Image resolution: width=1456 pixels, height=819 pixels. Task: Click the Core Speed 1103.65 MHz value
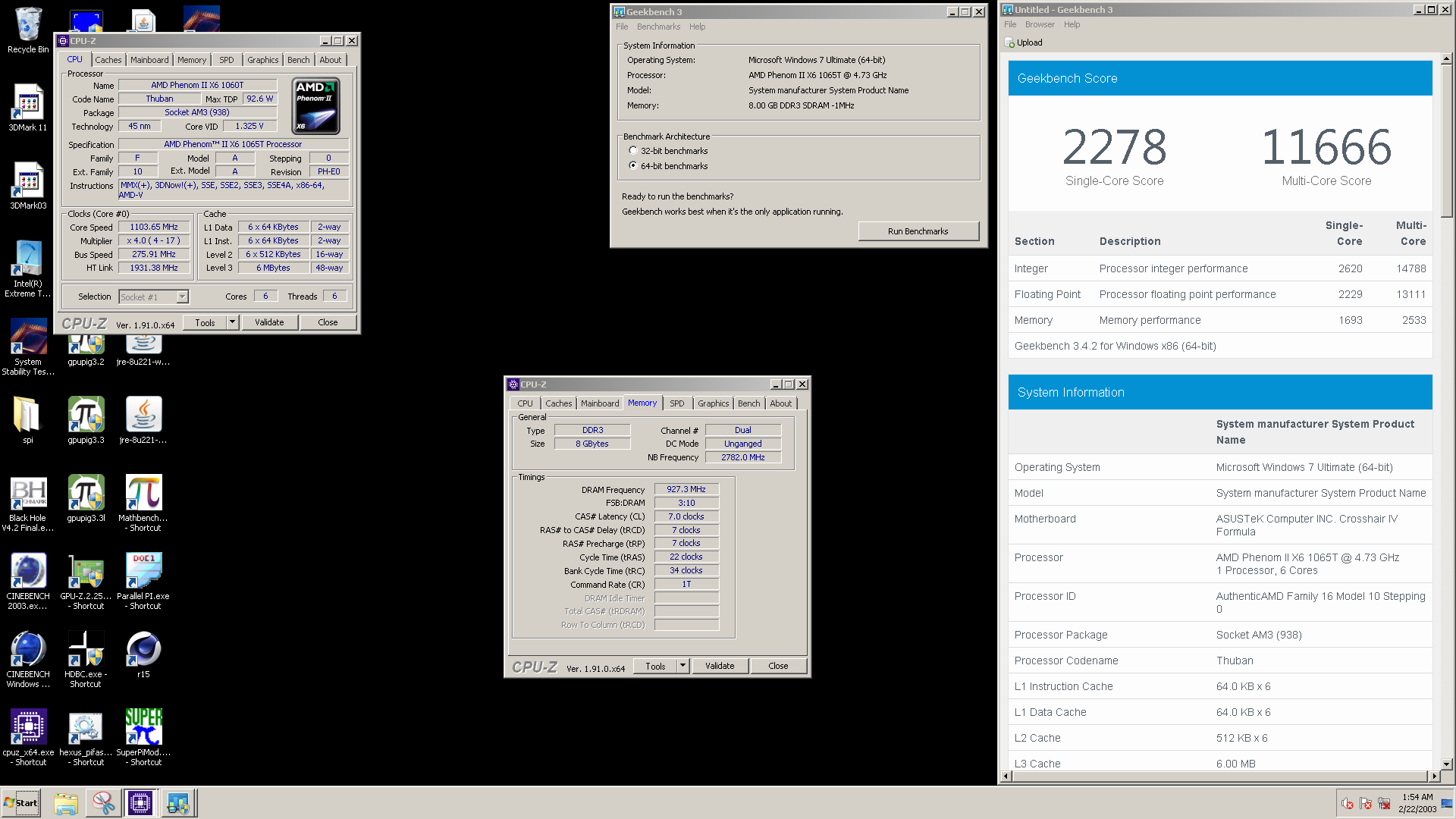point(154,227)
